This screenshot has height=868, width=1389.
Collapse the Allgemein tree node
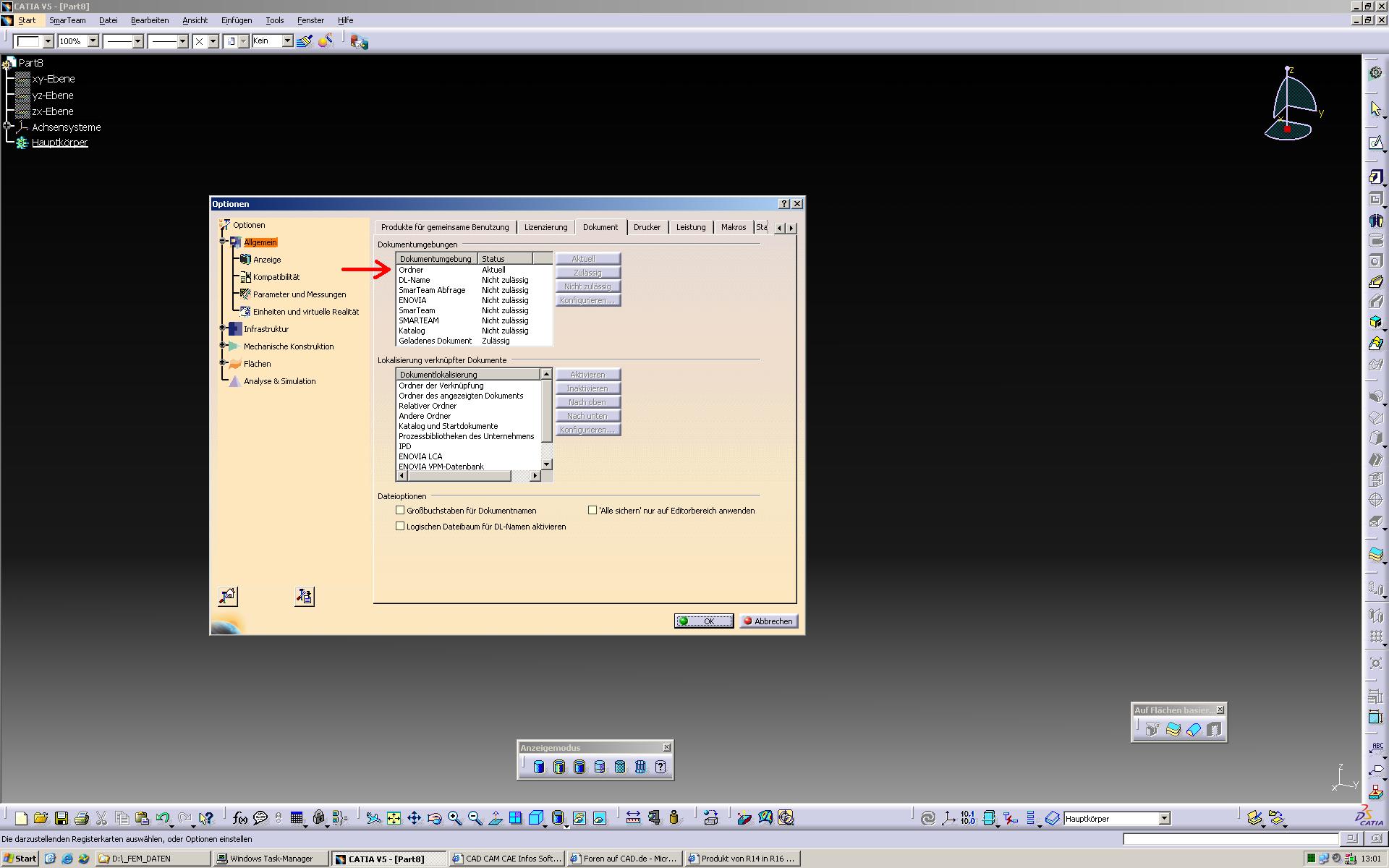[223, 242]
